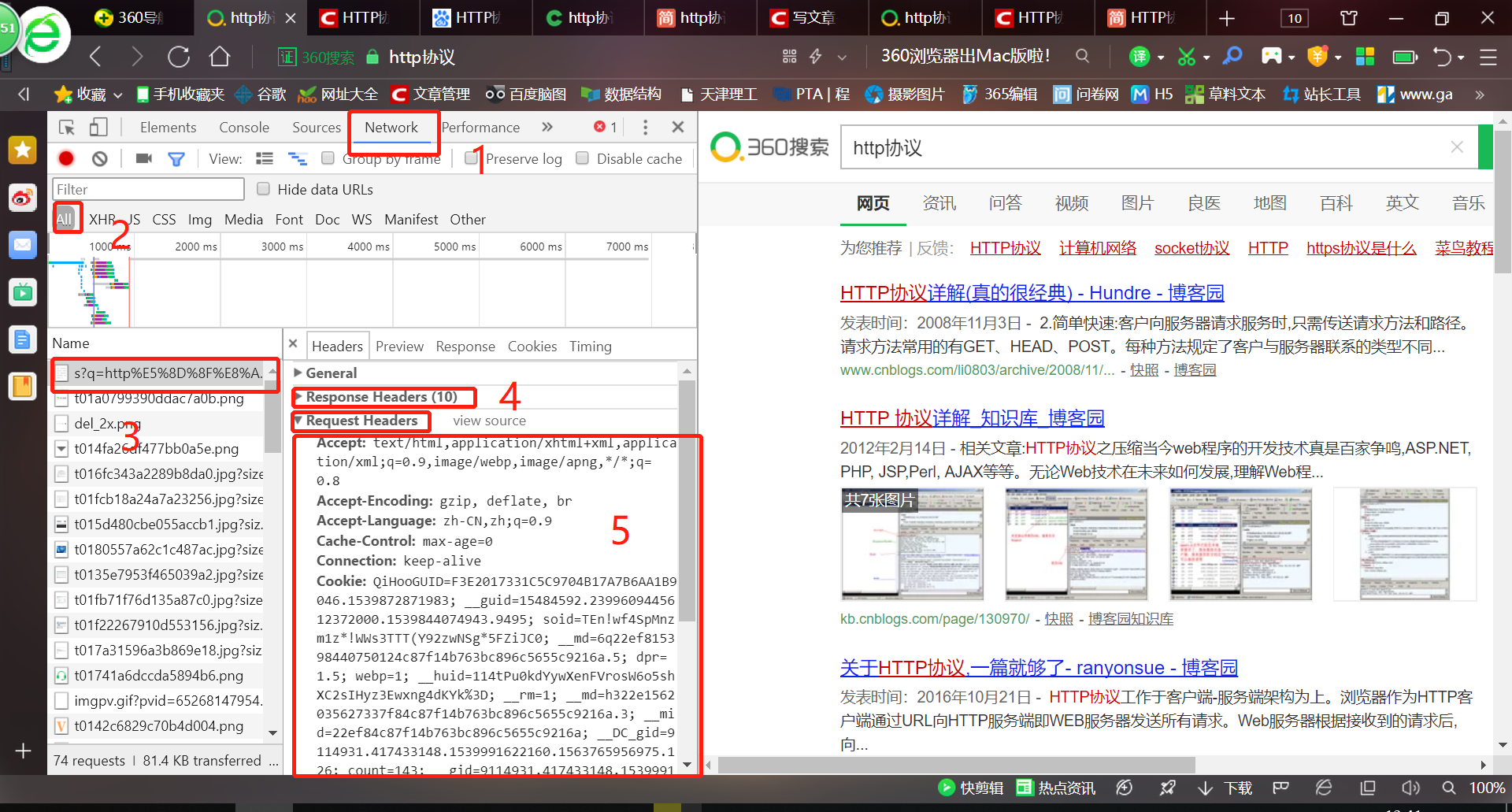The image size is (1512, 812).
Task: Close the request details pane
Action: pos(293,344)
